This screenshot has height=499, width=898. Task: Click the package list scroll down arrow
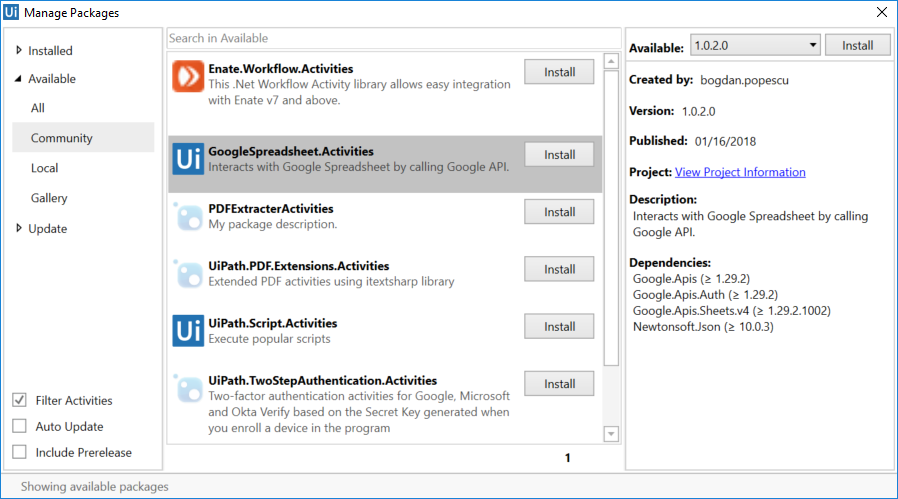[611, 434]
